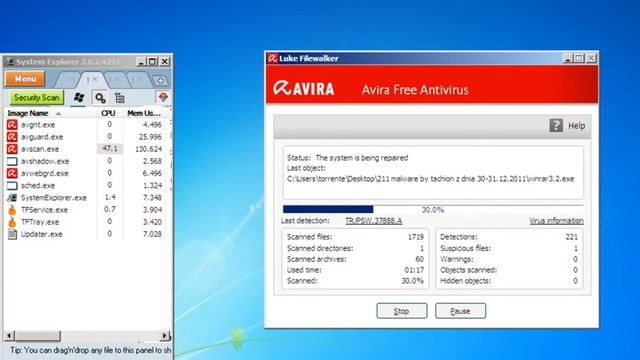
Task: Click the Help question mark icon
Action: click(x=556, y=125)
